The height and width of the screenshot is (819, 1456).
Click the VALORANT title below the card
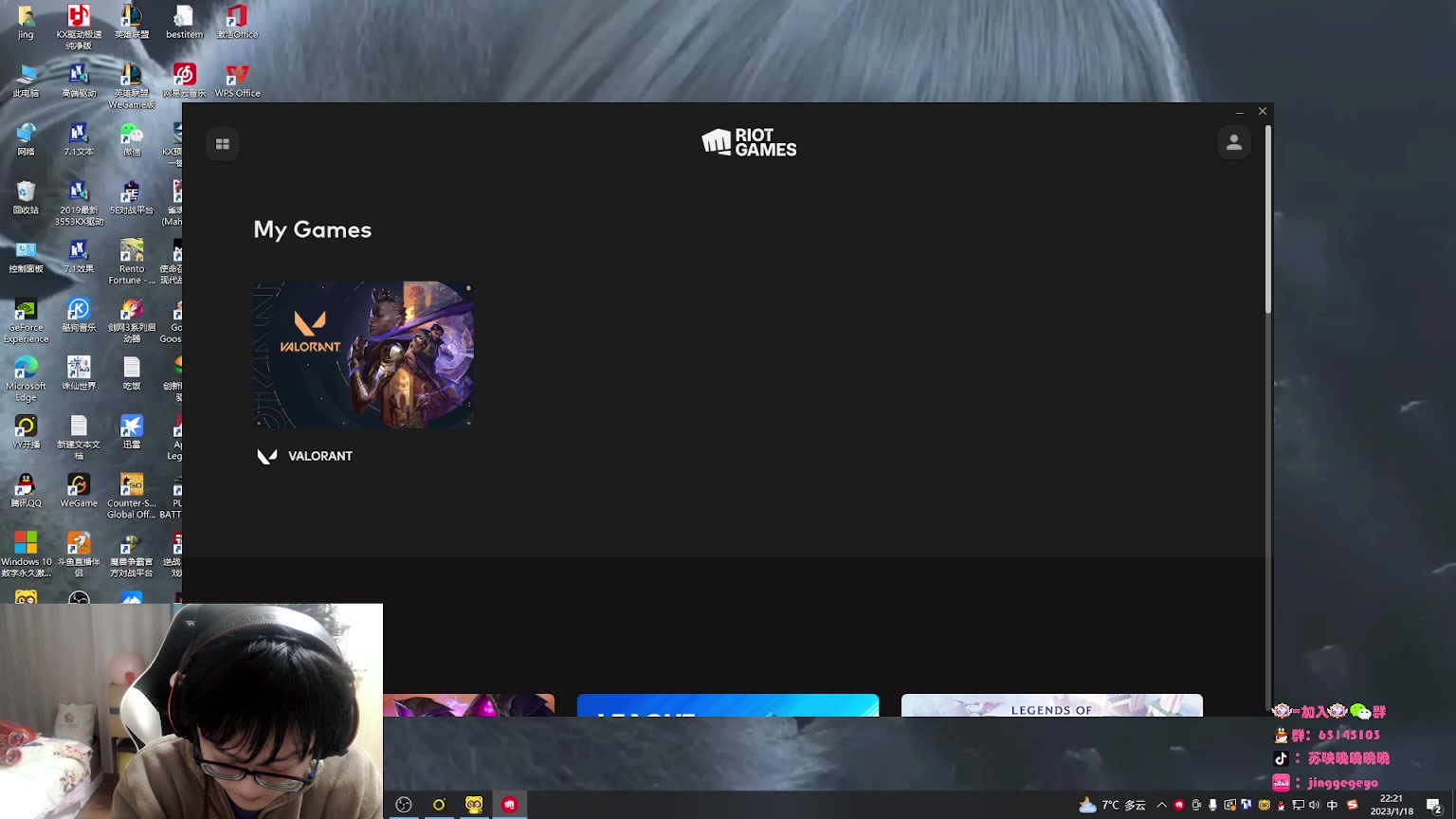320,456
